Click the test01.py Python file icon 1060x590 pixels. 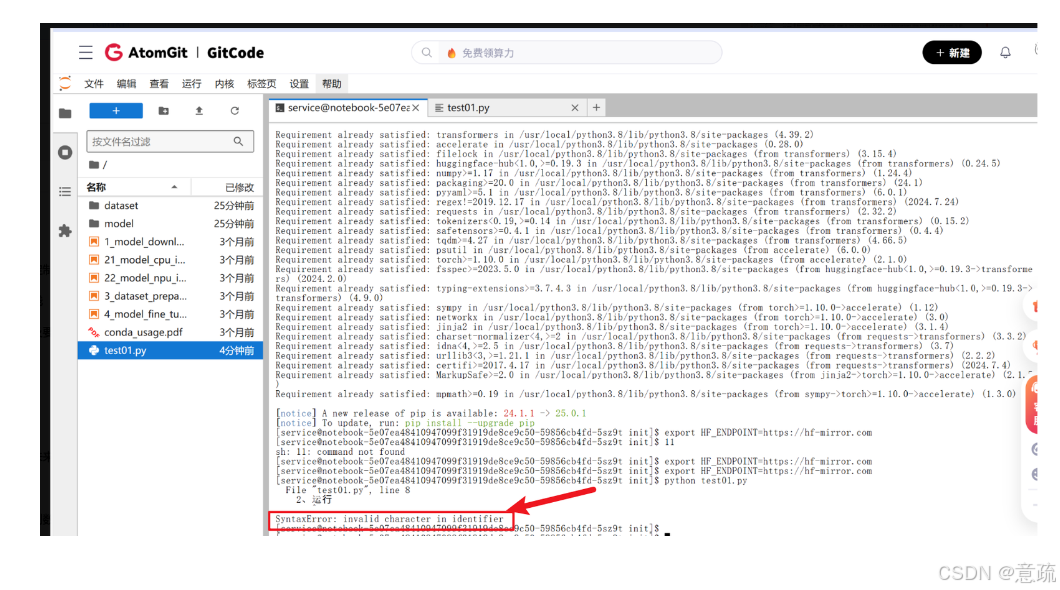(x=94, y=351)
